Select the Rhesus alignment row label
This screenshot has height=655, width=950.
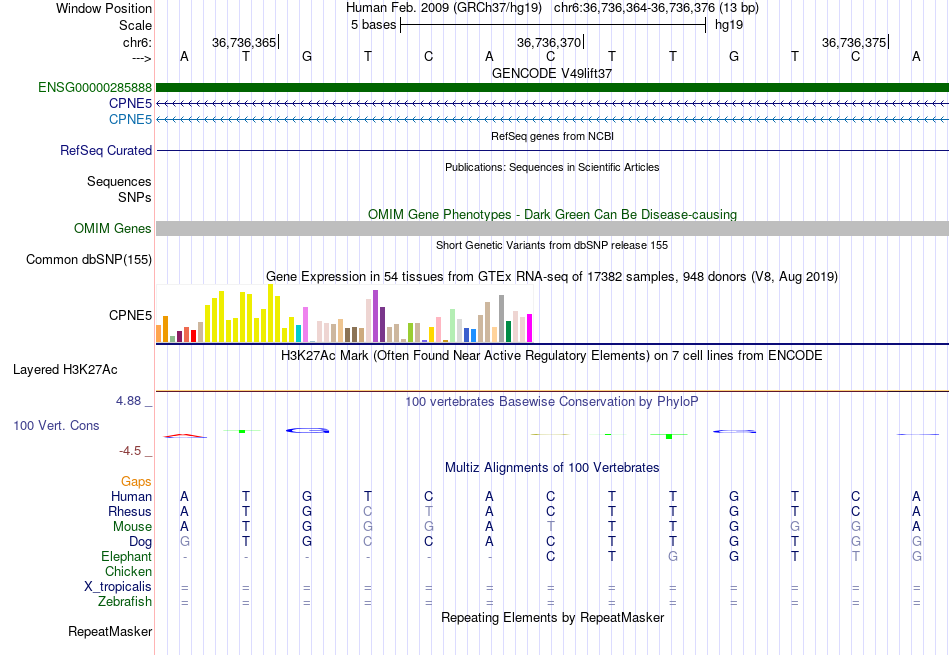tap(130, 511)
